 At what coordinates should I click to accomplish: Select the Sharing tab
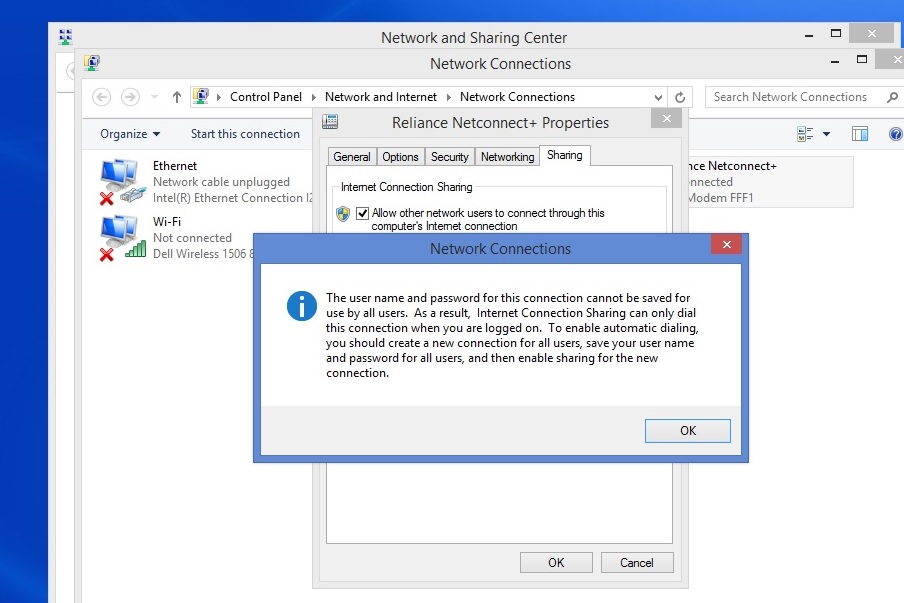click(564, 155)
